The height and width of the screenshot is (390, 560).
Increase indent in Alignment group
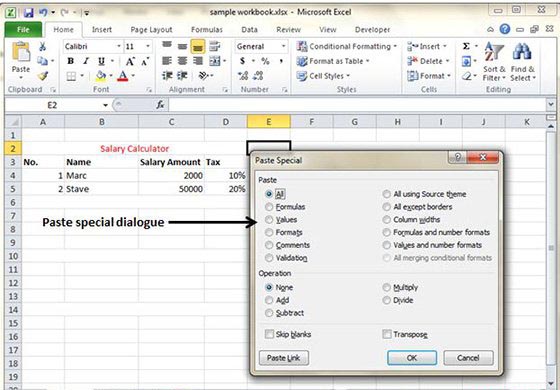182,76
